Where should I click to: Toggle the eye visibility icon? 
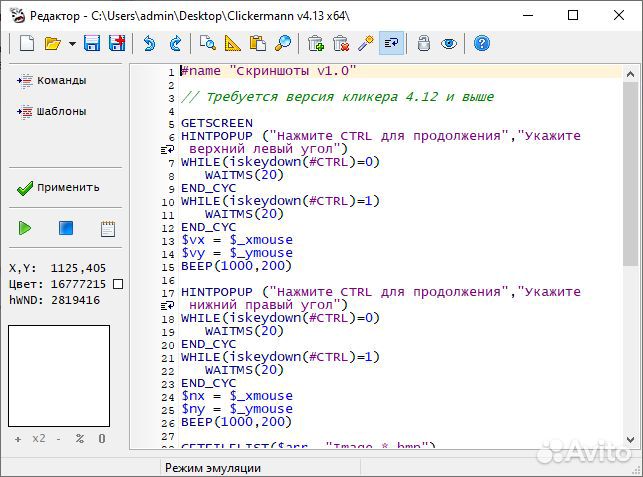coord(449,43)
